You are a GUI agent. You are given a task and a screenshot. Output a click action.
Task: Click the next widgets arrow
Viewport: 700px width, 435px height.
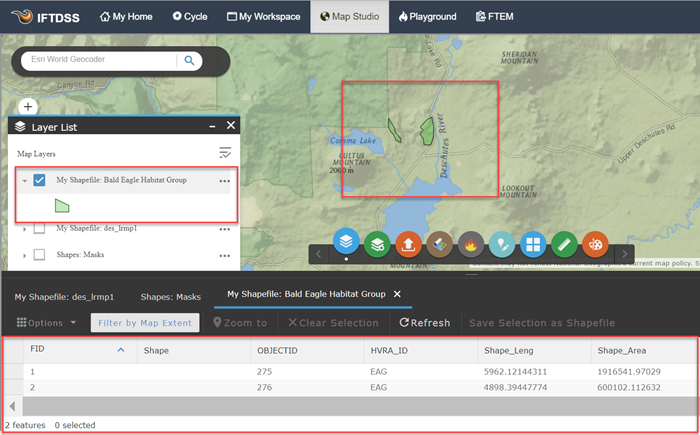pyautogui.click(x=625, y=254)
